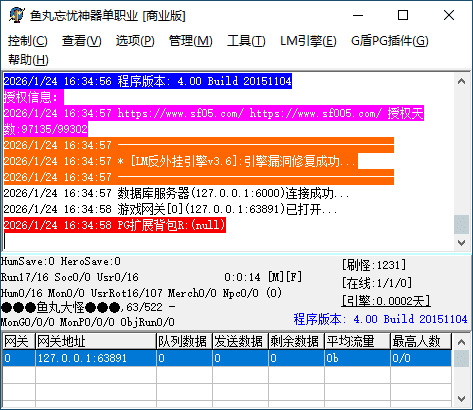
Task: Click the 游戏网关[0] opened log line
Action: point(170,209)
